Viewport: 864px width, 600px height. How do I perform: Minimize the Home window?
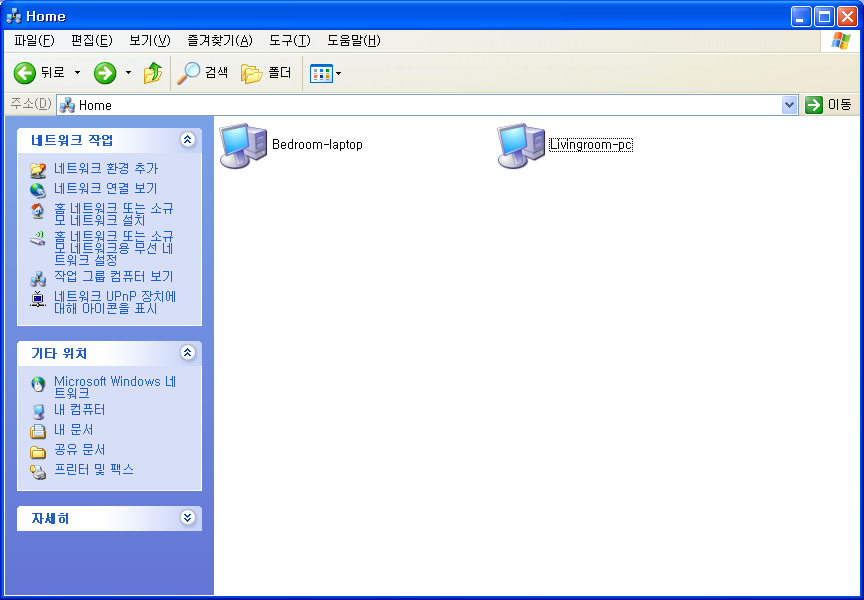pos(801,17)
